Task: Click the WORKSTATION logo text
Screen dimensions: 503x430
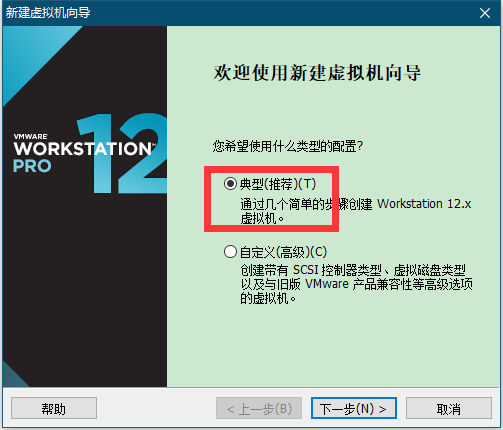Action: coord(83,149)
